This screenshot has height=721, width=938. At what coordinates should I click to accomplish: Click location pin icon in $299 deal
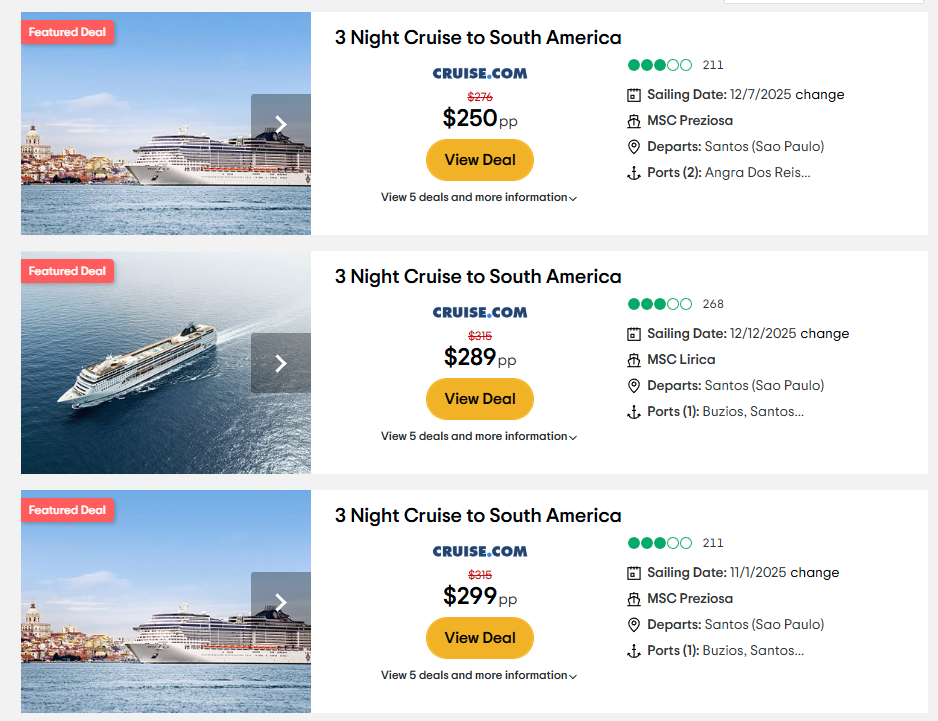[633, 625]
